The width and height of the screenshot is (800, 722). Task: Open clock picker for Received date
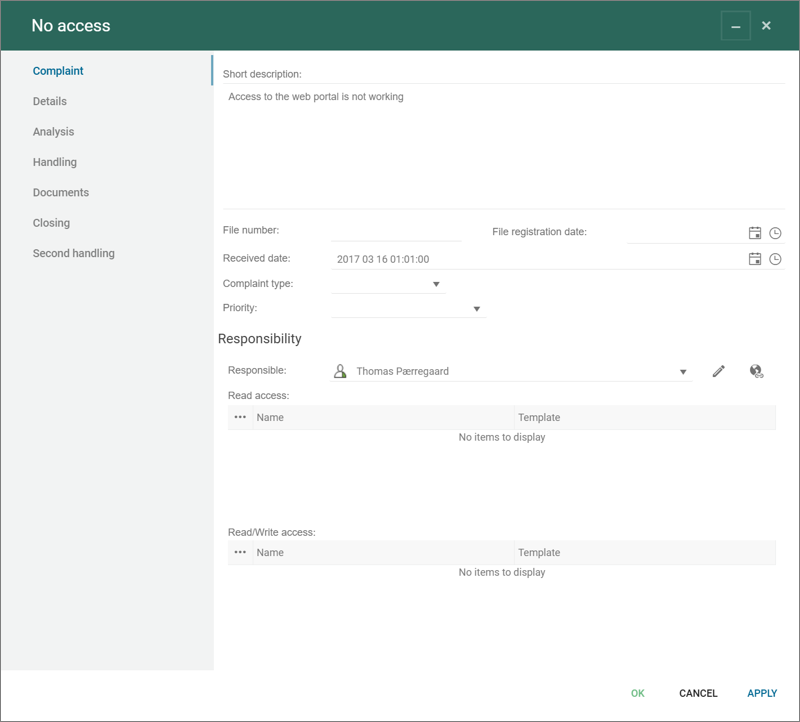(775, 259)
